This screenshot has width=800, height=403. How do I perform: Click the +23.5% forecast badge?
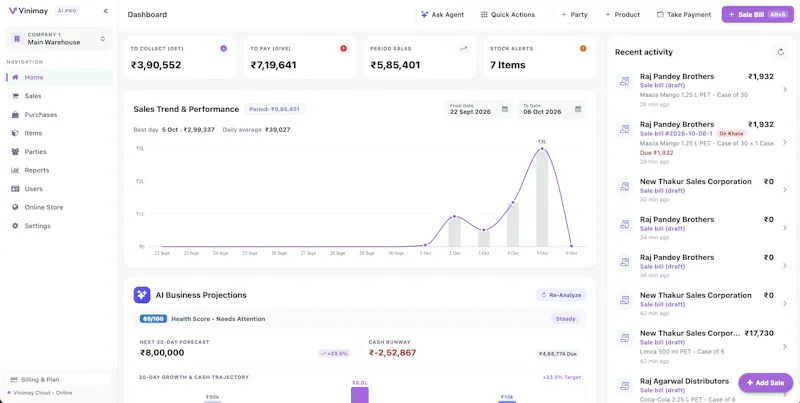pyautogui.click(x=334, y=353)
